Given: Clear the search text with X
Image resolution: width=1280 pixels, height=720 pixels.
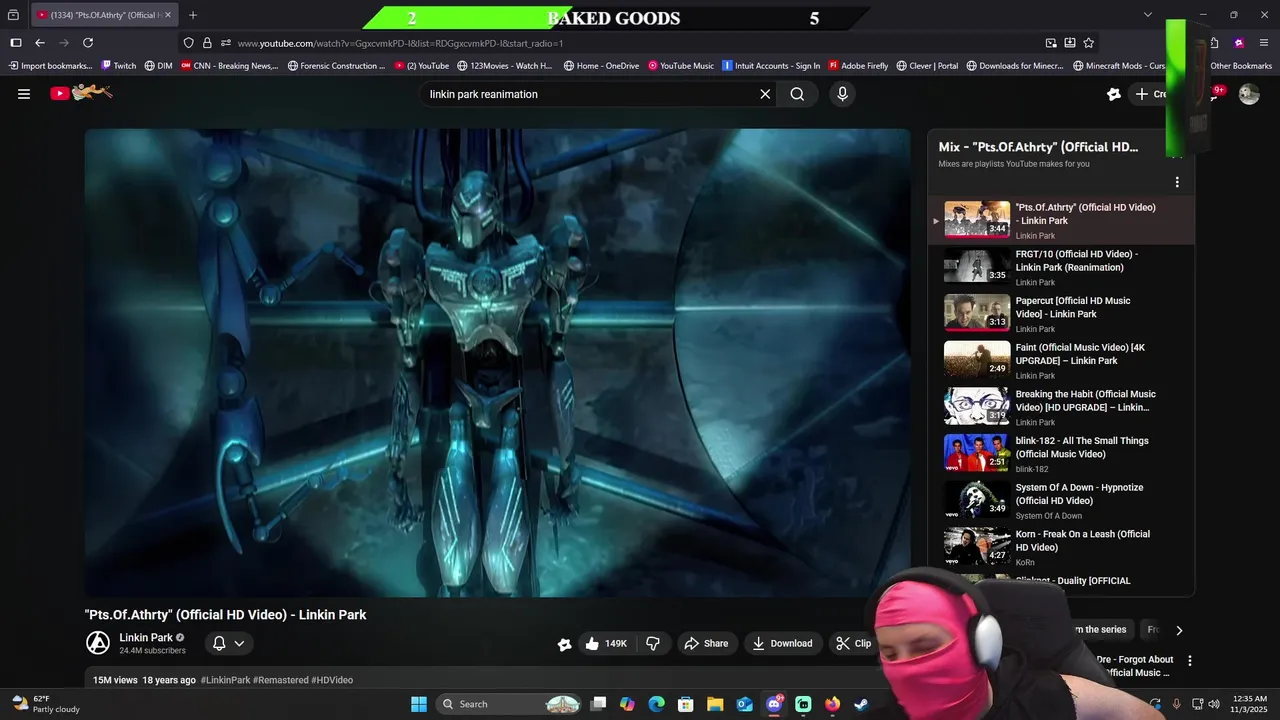Looking at the screenshot, I should [765, 94].
